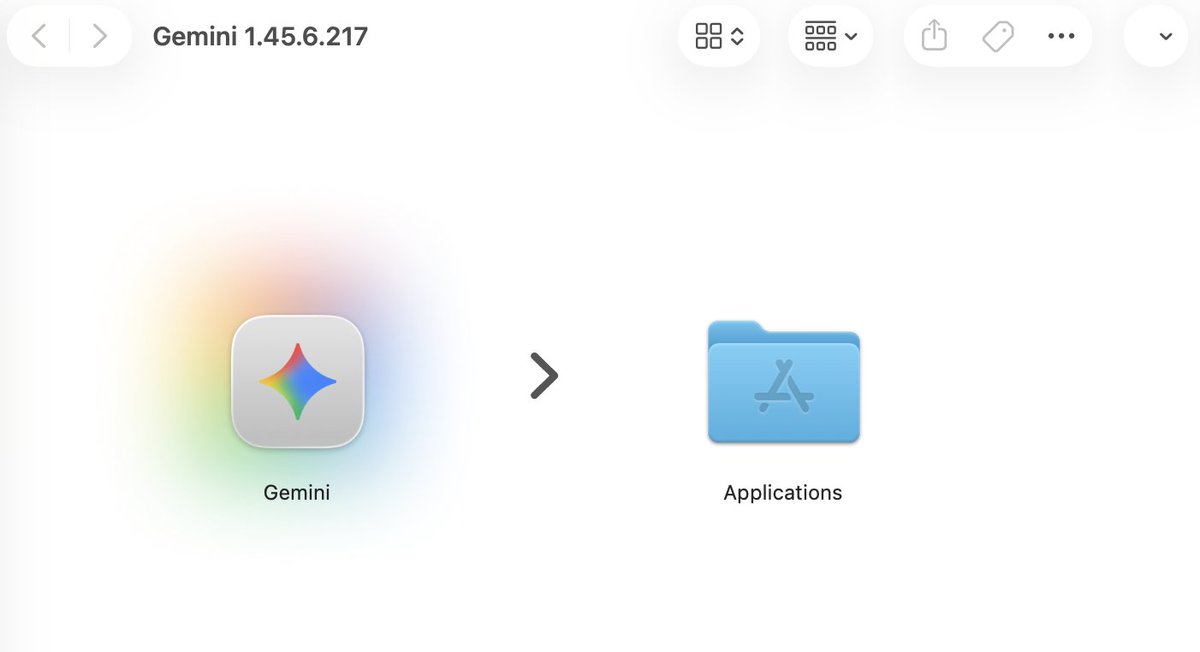Collapse the toolbar with the rightmost chevron
This screenshot has width=1200, height=652.
pos(1167,35)
